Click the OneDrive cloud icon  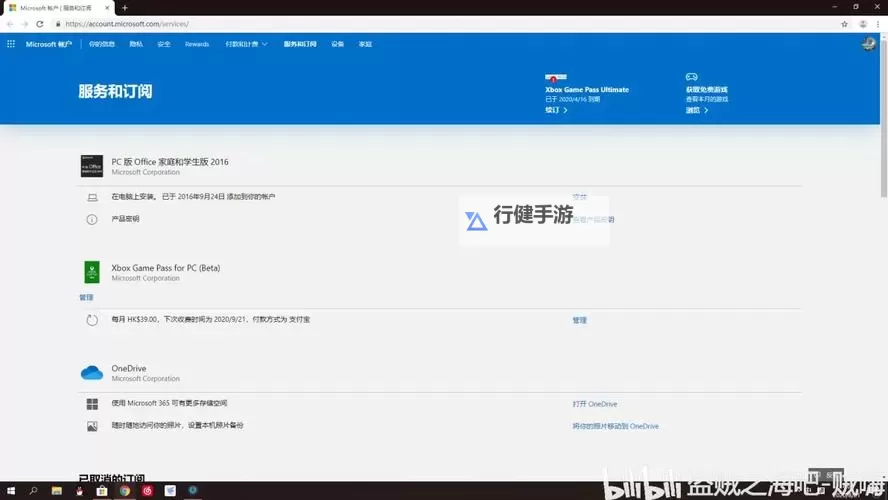(x=92, y=373)
